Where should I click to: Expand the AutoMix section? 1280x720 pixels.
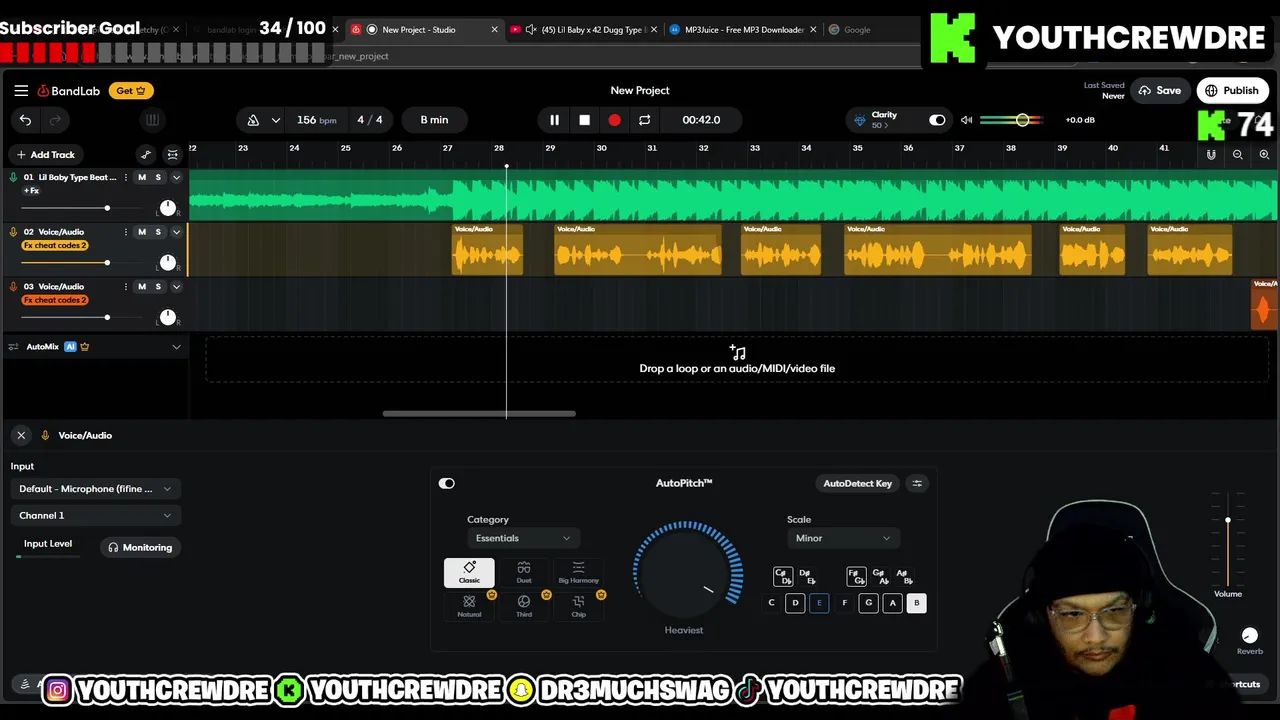pos(176,347)
